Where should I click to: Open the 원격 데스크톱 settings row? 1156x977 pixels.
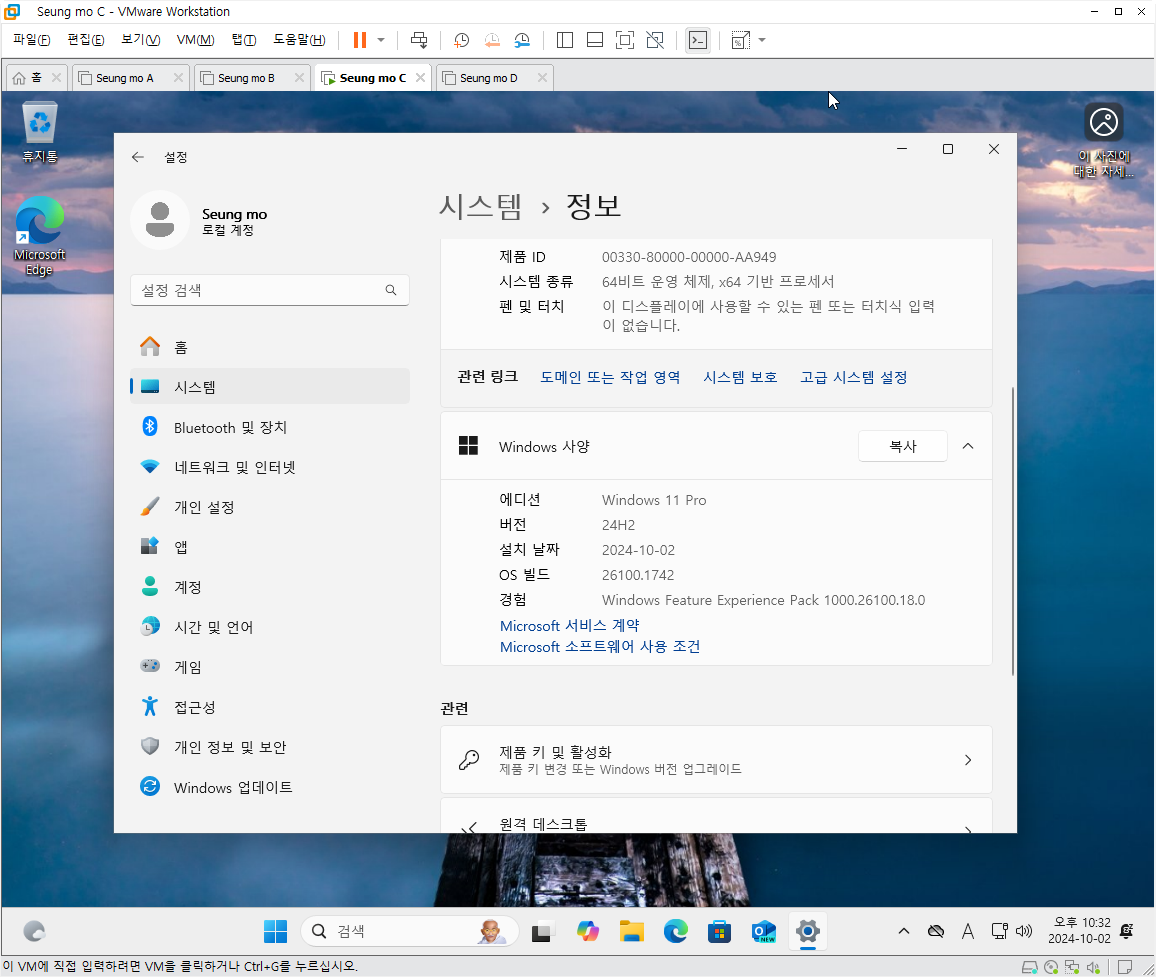(x=716, y=818)
